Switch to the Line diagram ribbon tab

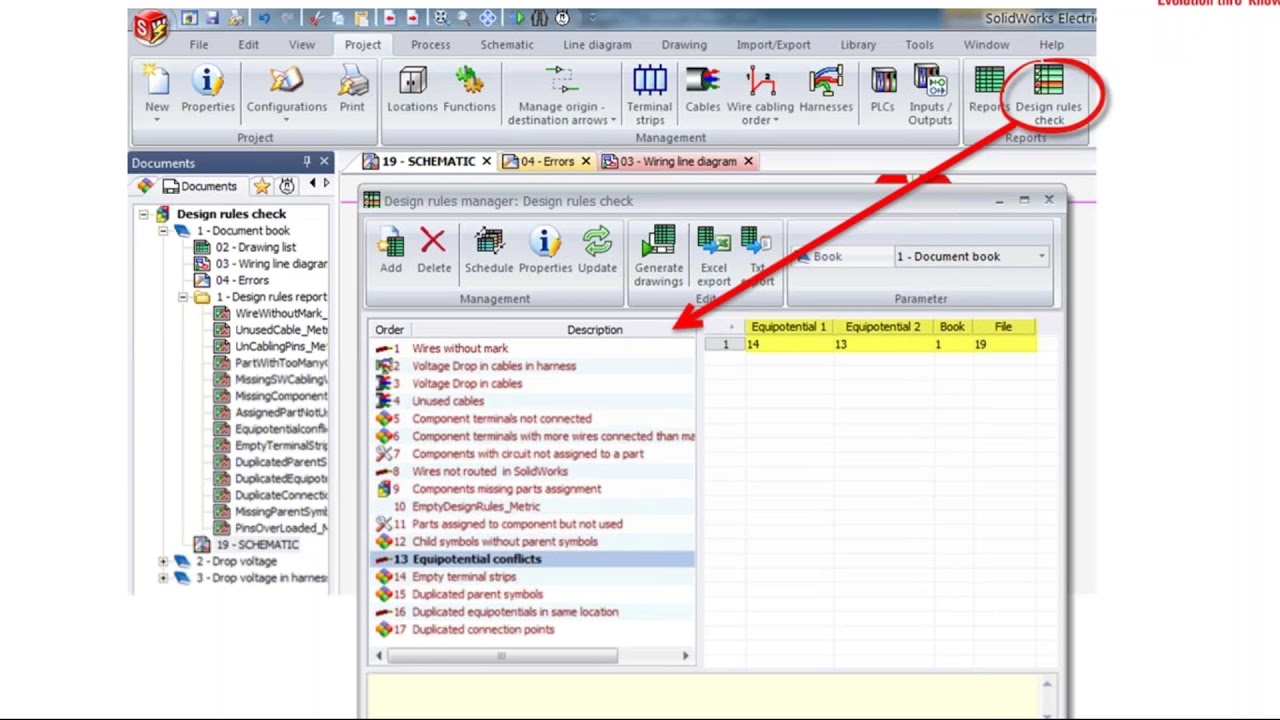click(597, 45)
